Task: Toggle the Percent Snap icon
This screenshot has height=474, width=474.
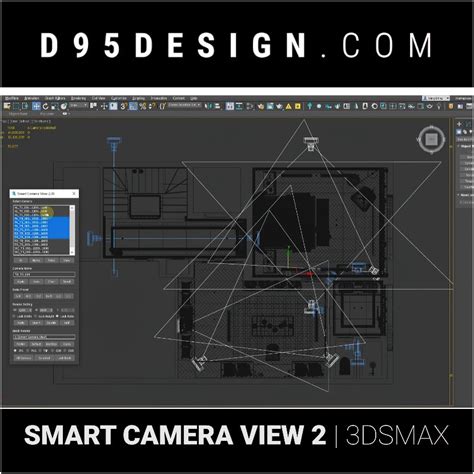Action: [x=143, y=106]
